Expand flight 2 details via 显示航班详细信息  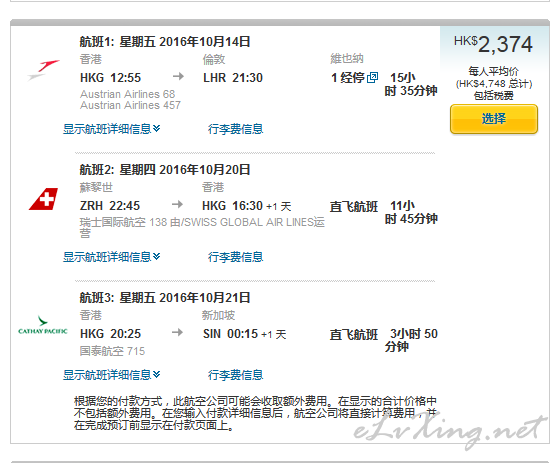112,257
